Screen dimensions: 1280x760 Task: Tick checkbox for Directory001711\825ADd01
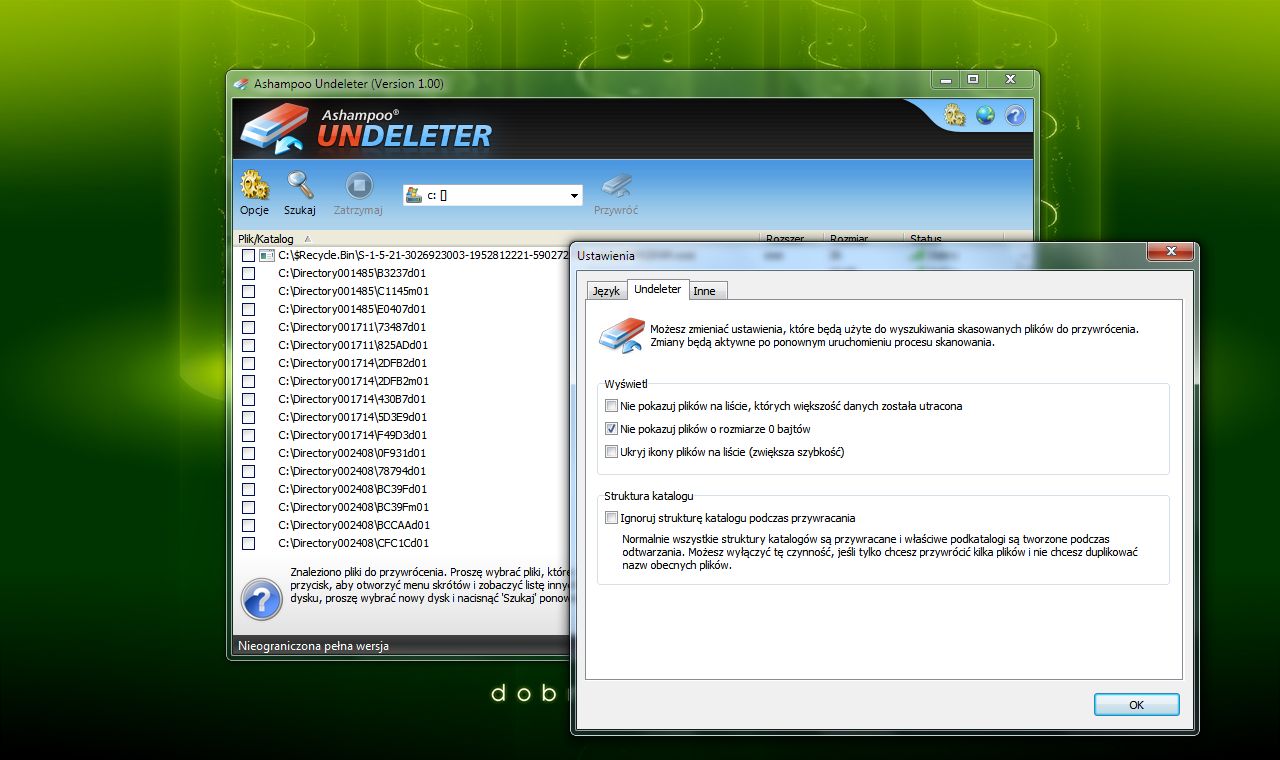(x=248, y=345)
